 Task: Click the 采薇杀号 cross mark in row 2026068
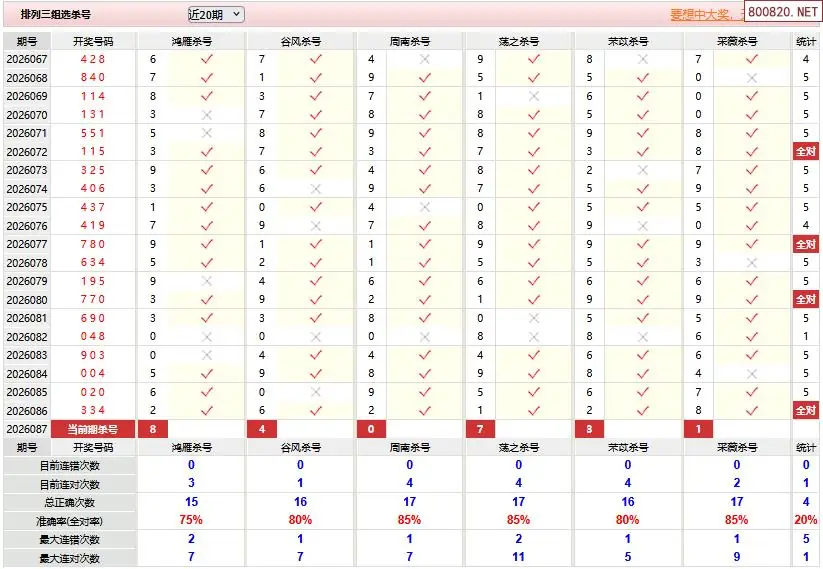[752, 78]
